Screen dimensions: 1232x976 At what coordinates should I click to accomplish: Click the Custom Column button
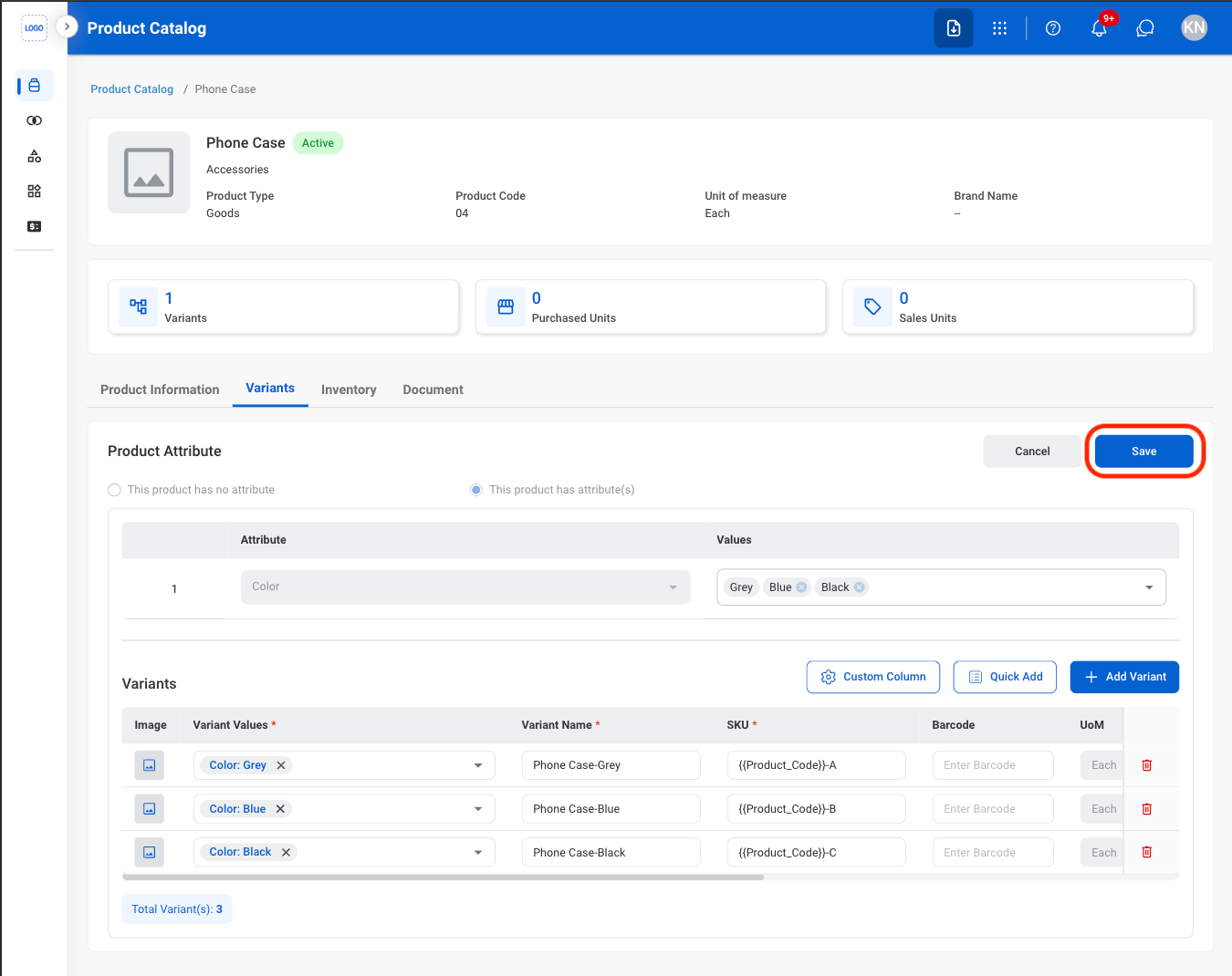pyautogui.click(x=873, y=677)
